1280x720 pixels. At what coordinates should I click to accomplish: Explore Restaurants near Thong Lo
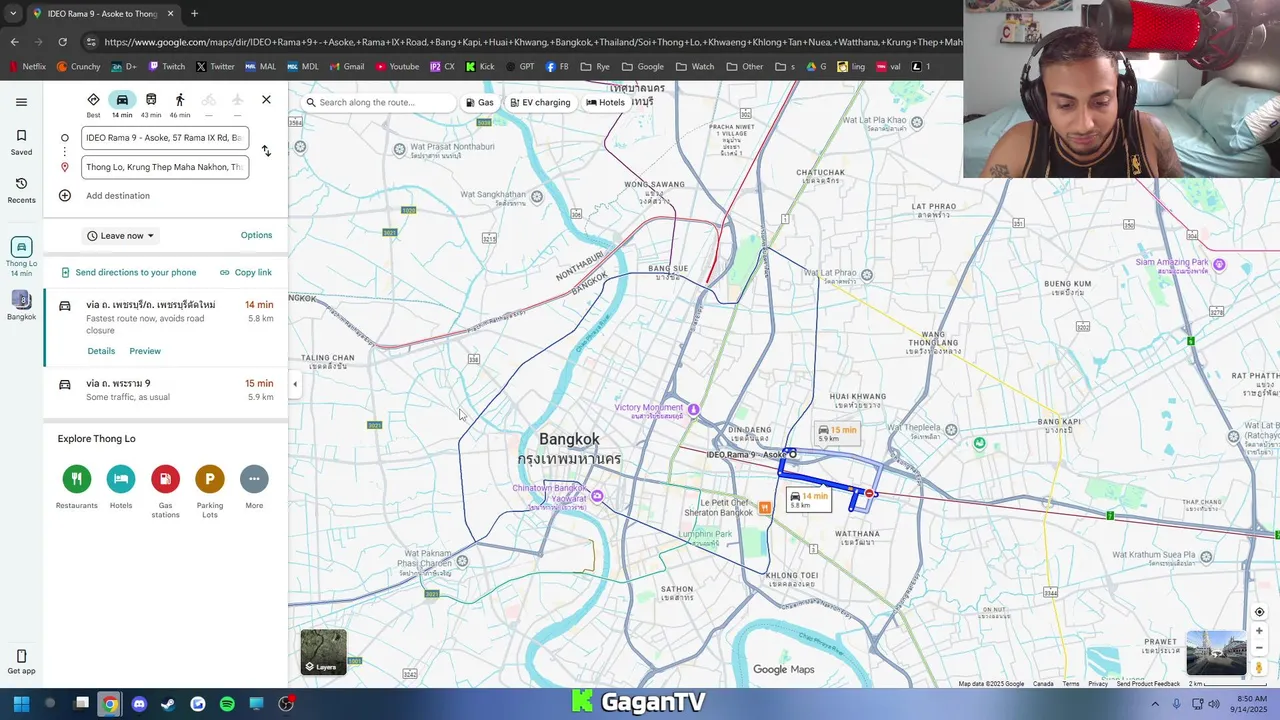click(77, 487)
